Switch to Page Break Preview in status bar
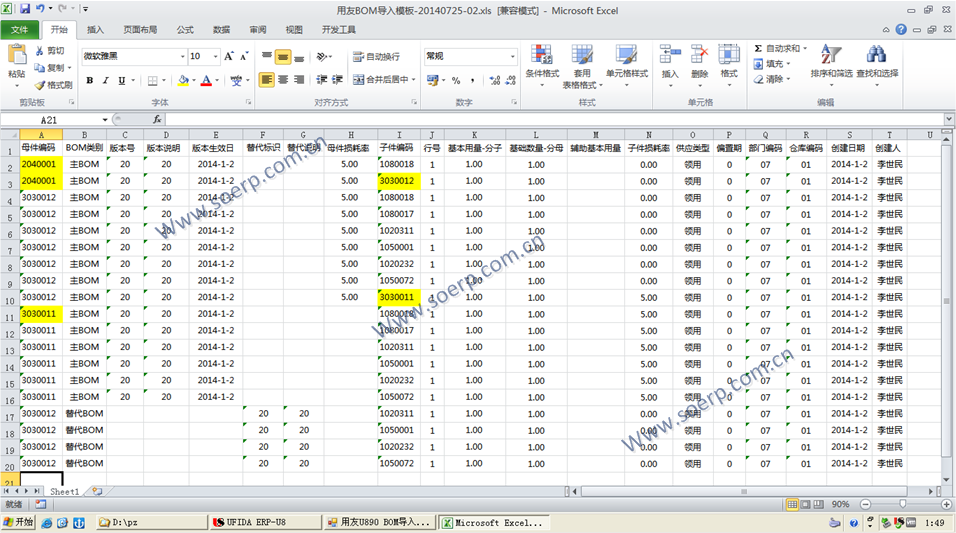The height and width of the screenshot is (533, 956). pyautogui.click(x=818, y=504)
